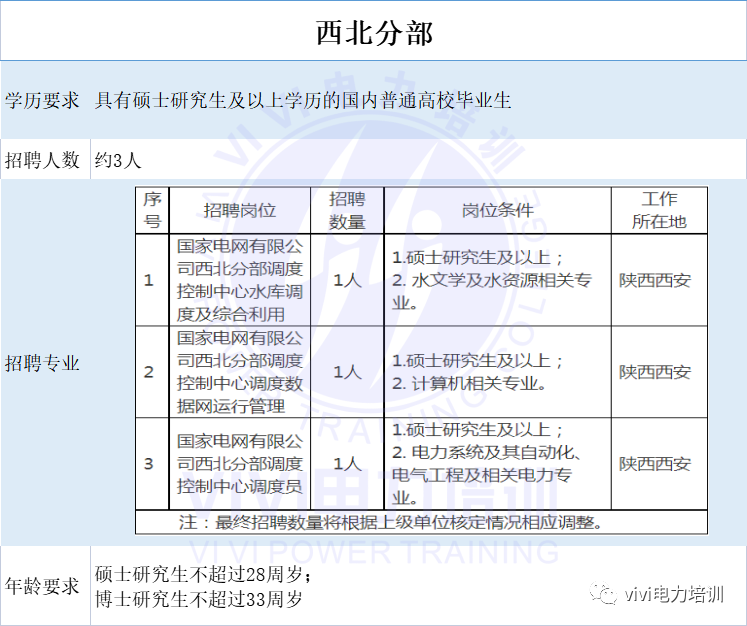Click the 调度数据网运行管理 position cell
The height and width of the screenshot is (626, 747).
click(240, 372)
